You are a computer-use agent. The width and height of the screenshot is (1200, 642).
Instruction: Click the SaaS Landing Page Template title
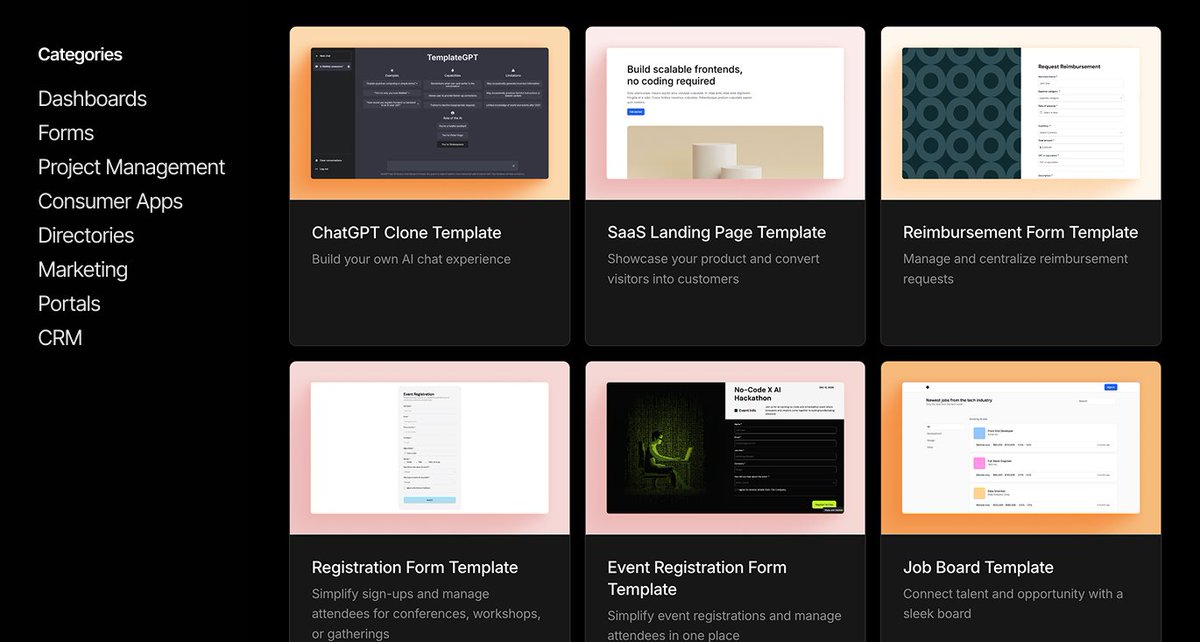(717, 232)
